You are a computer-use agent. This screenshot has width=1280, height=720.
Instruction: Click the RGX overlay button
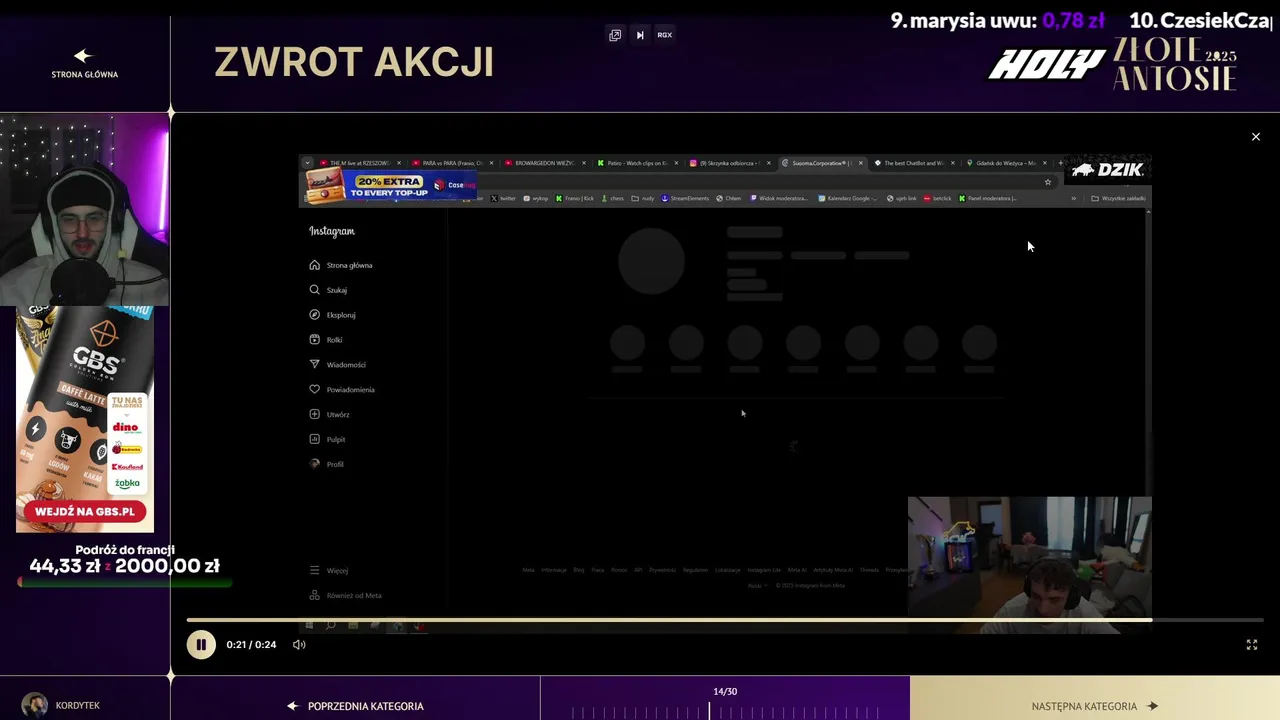[665, 35]
